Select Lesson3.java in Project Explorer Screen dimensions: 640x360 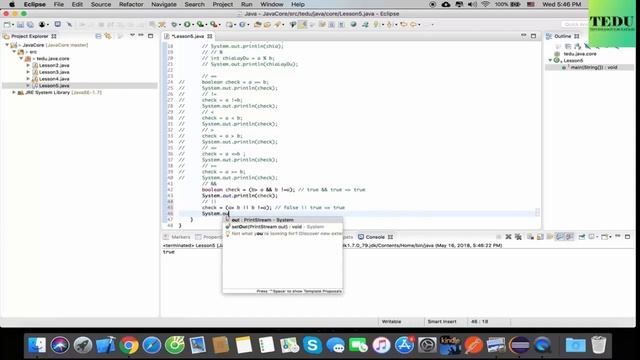(54, 72)
